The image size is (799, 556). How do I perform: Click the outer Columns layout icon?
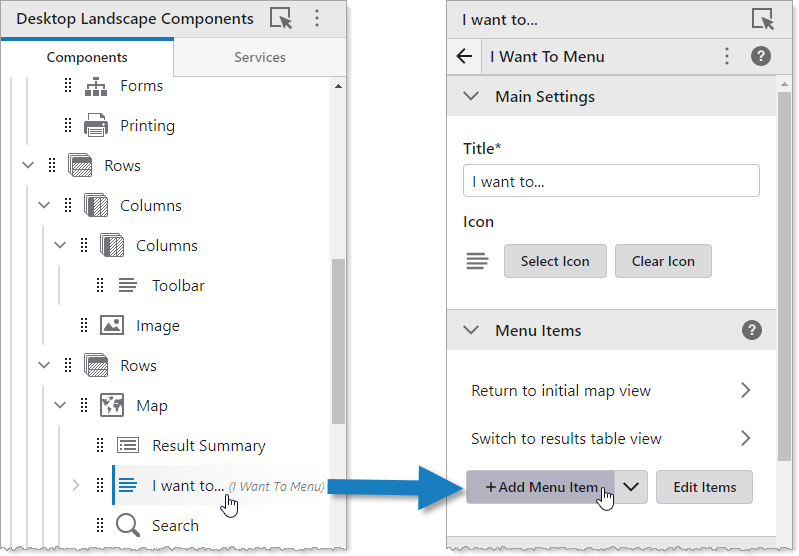pyautogui.click(x=96, y=205)
